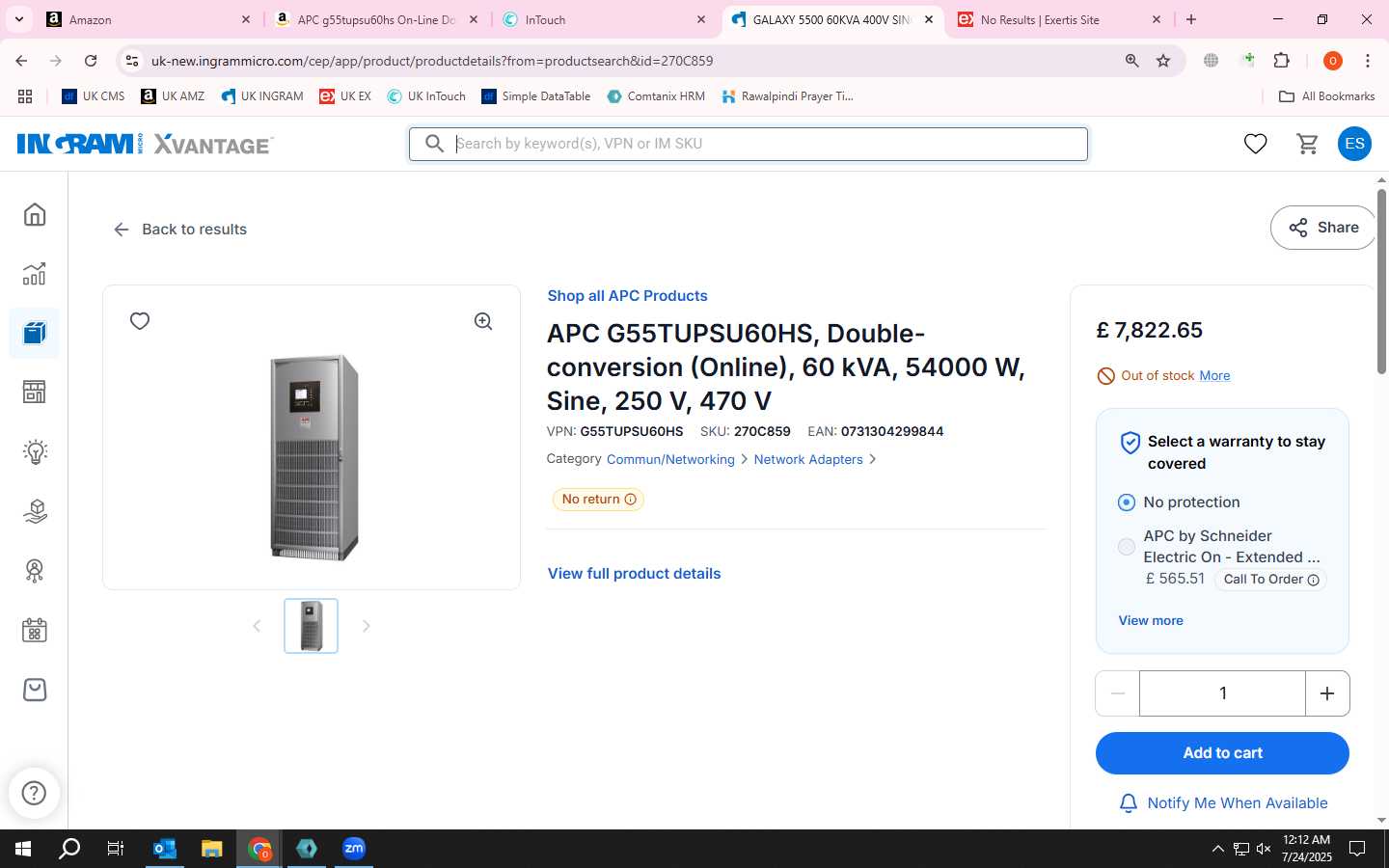The image size is (1389, 868).
Task: Click the search magnifier icon in search bar
Action: tap(435, 144)
